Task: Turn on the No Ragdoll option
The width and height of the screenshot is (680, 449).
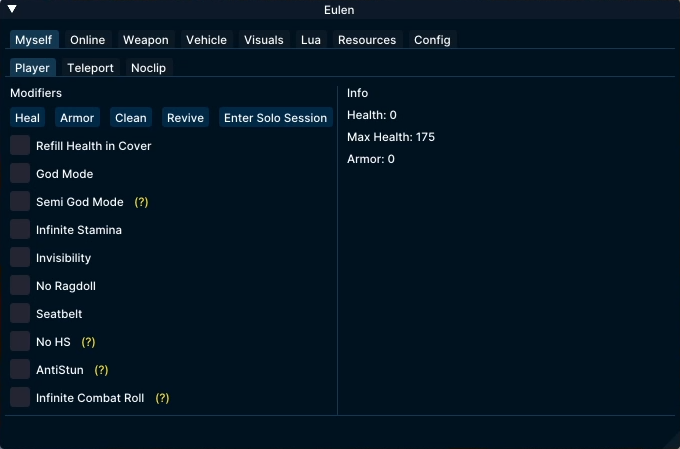Action: click(20, 285)
